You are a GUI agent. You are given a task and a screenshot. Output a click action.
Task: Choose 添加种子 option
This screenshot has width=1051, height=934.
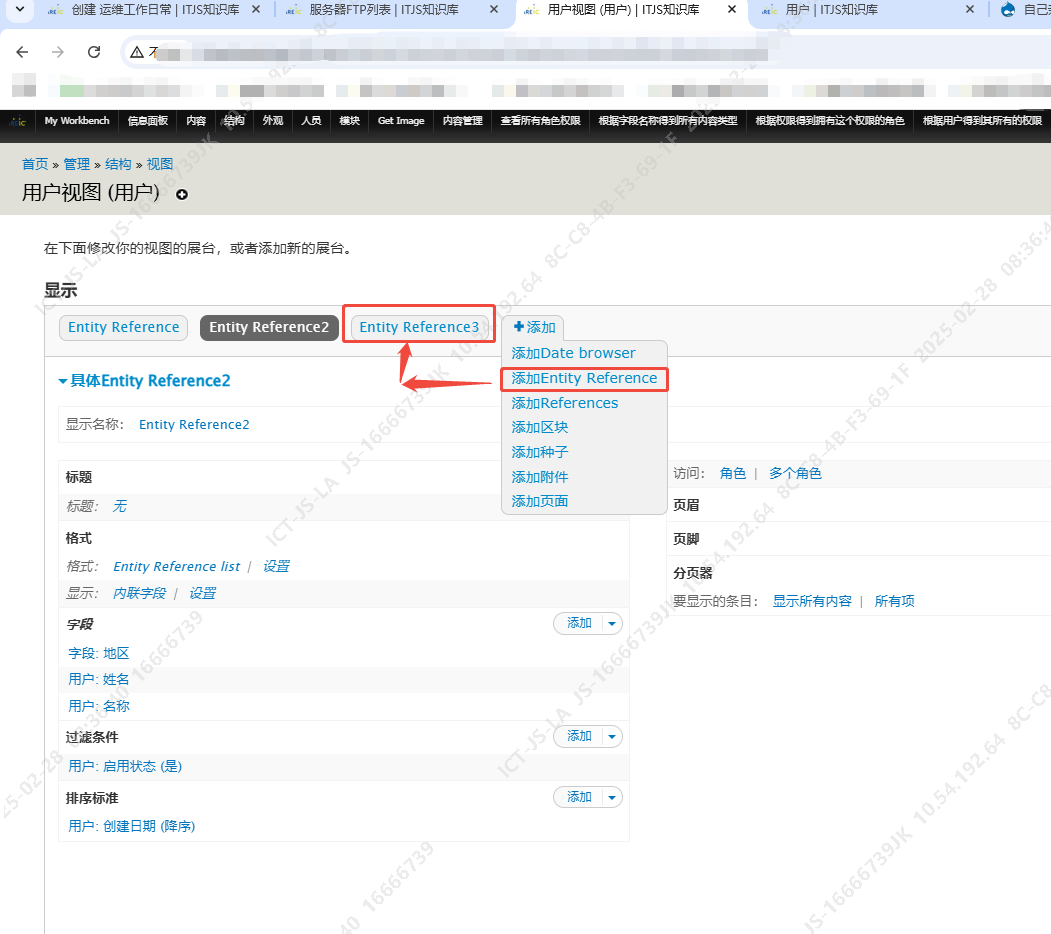coord(540,452)
